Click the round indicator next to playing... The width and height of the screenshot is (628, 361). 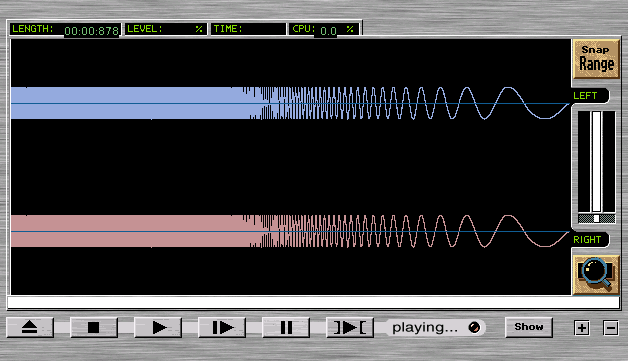[474, 327]
